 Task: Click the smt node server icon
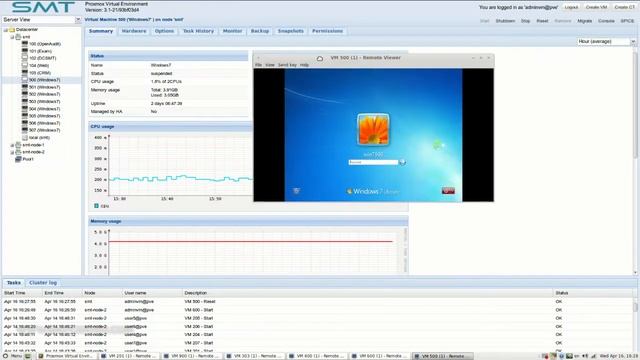(18, 37)
